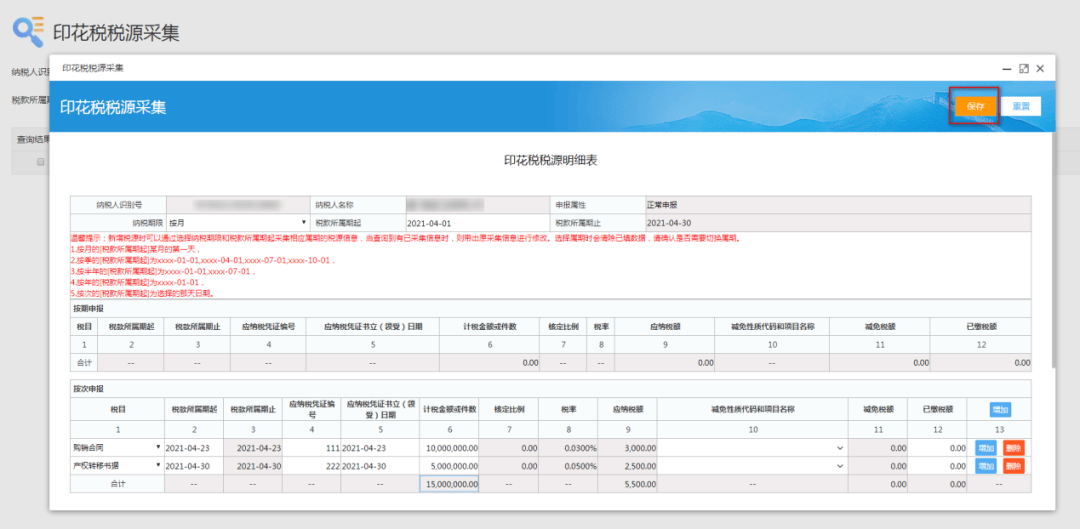
Task: Click the 10,000,000.00 计税金额 input field
Action: pos(449,448)
